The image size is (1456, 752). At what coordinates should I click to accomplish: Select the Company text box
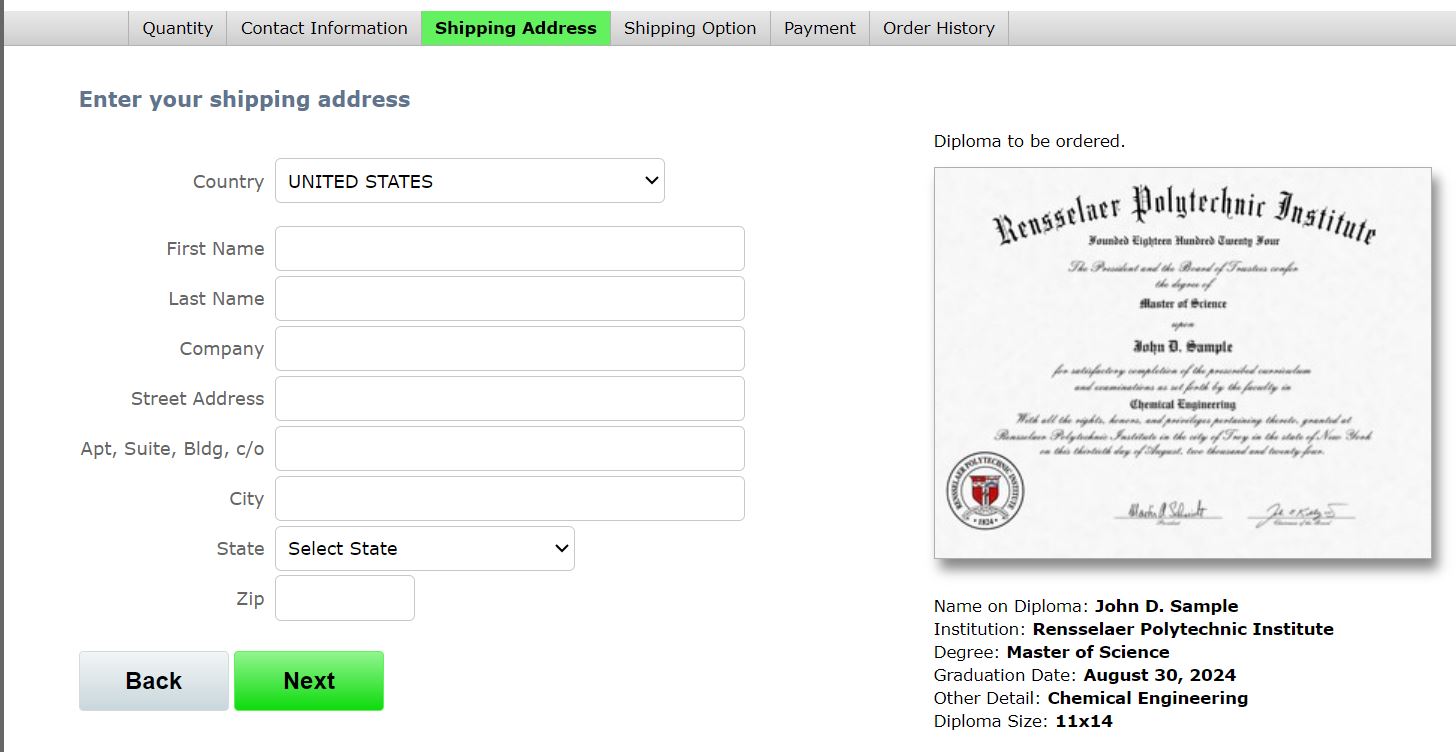tap(510, 349)
